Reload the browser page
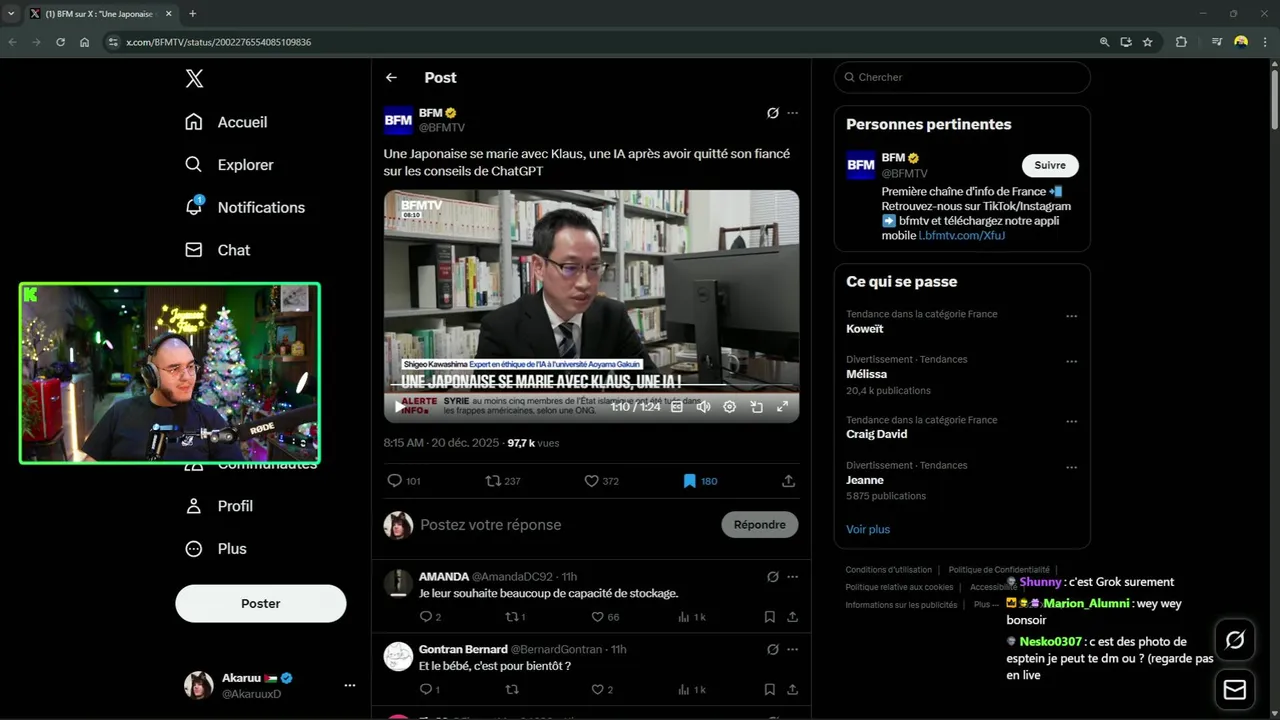 [x=61, y=42]
